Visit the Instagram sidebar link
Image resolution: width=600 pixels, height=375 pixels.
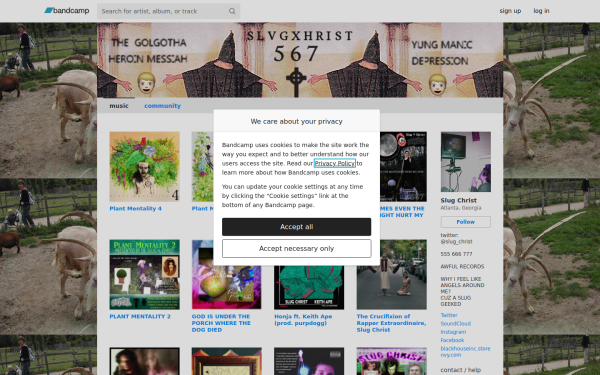[453, 332]
